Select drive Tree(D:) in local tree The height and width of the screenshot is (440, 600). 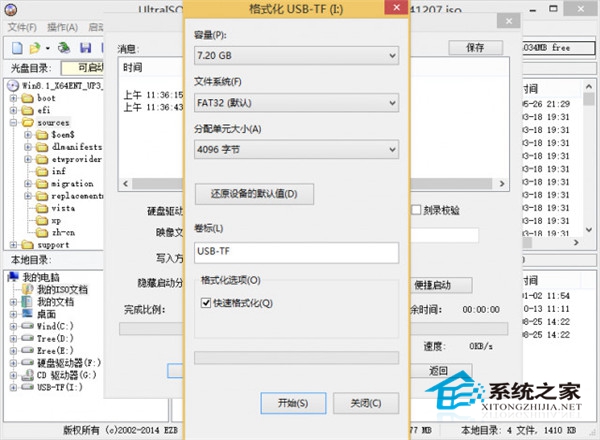point(55,339)
